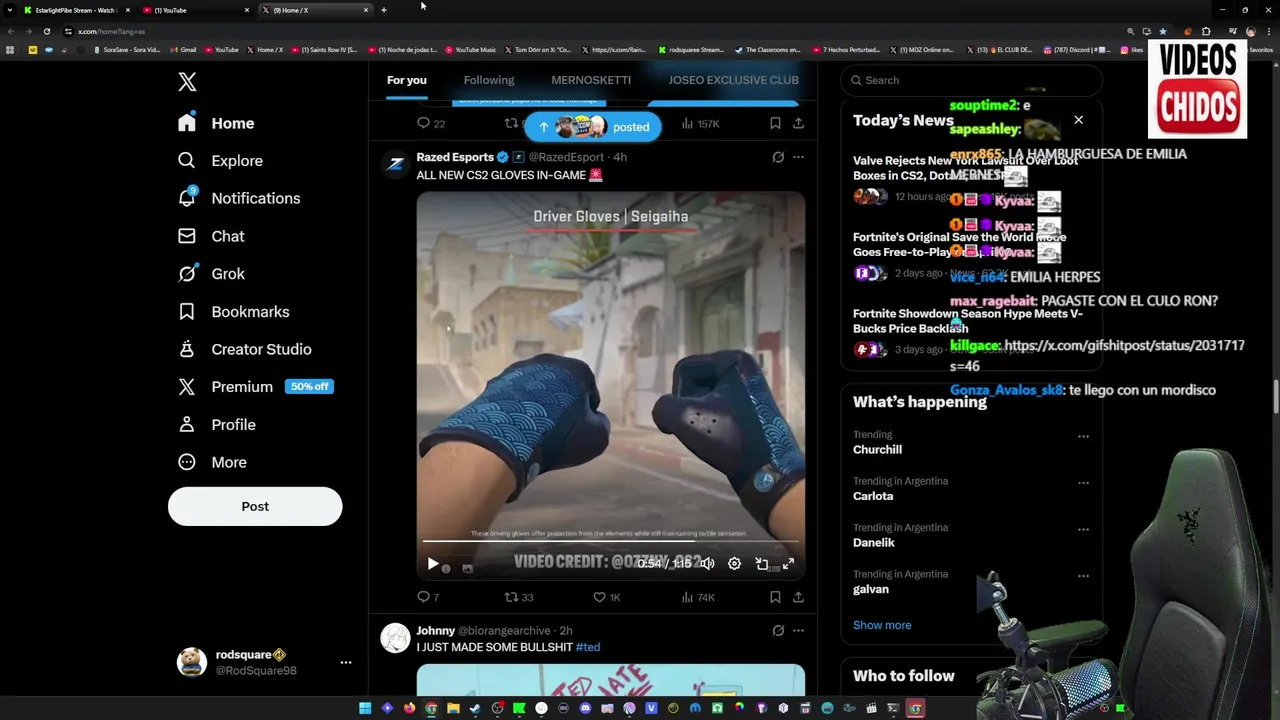
Task: Open Explore in the left navigation
Action: pyautogui.click(x=220, y=161)
